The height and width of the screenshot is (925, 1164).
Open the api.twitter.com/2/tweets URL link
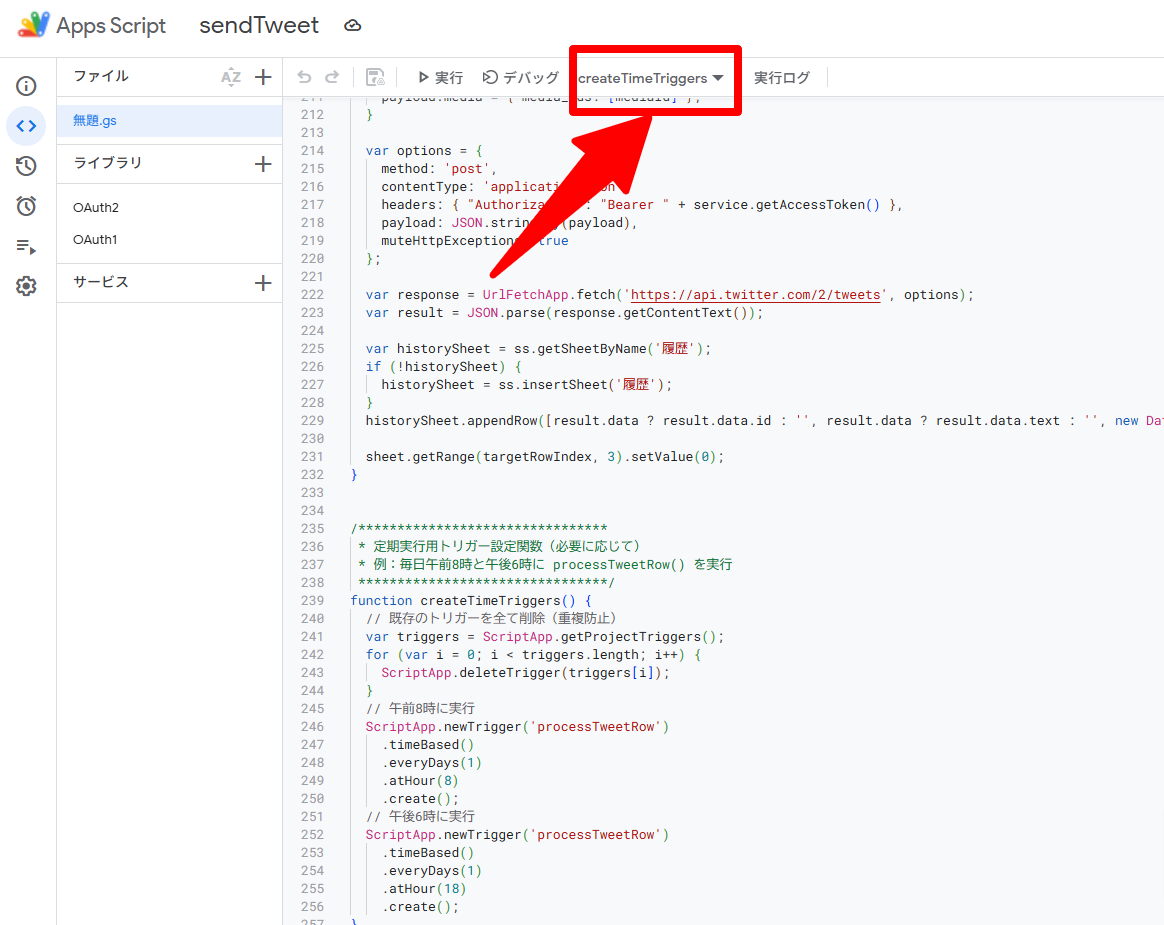point(756,295)
